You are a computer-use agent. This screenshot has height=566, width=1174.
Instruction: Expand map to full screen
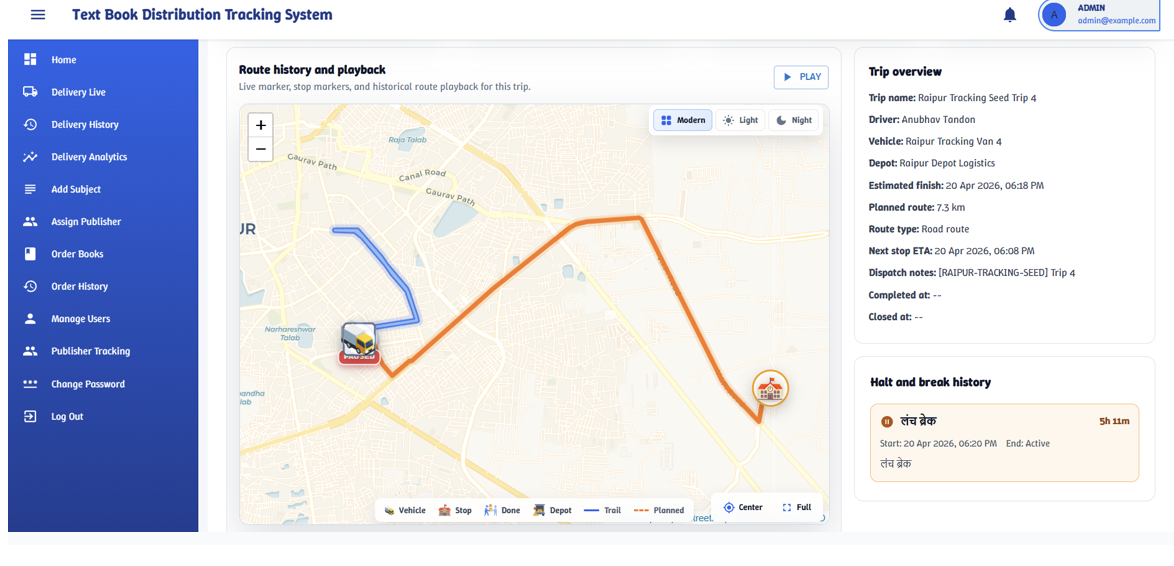click(797, 507)
